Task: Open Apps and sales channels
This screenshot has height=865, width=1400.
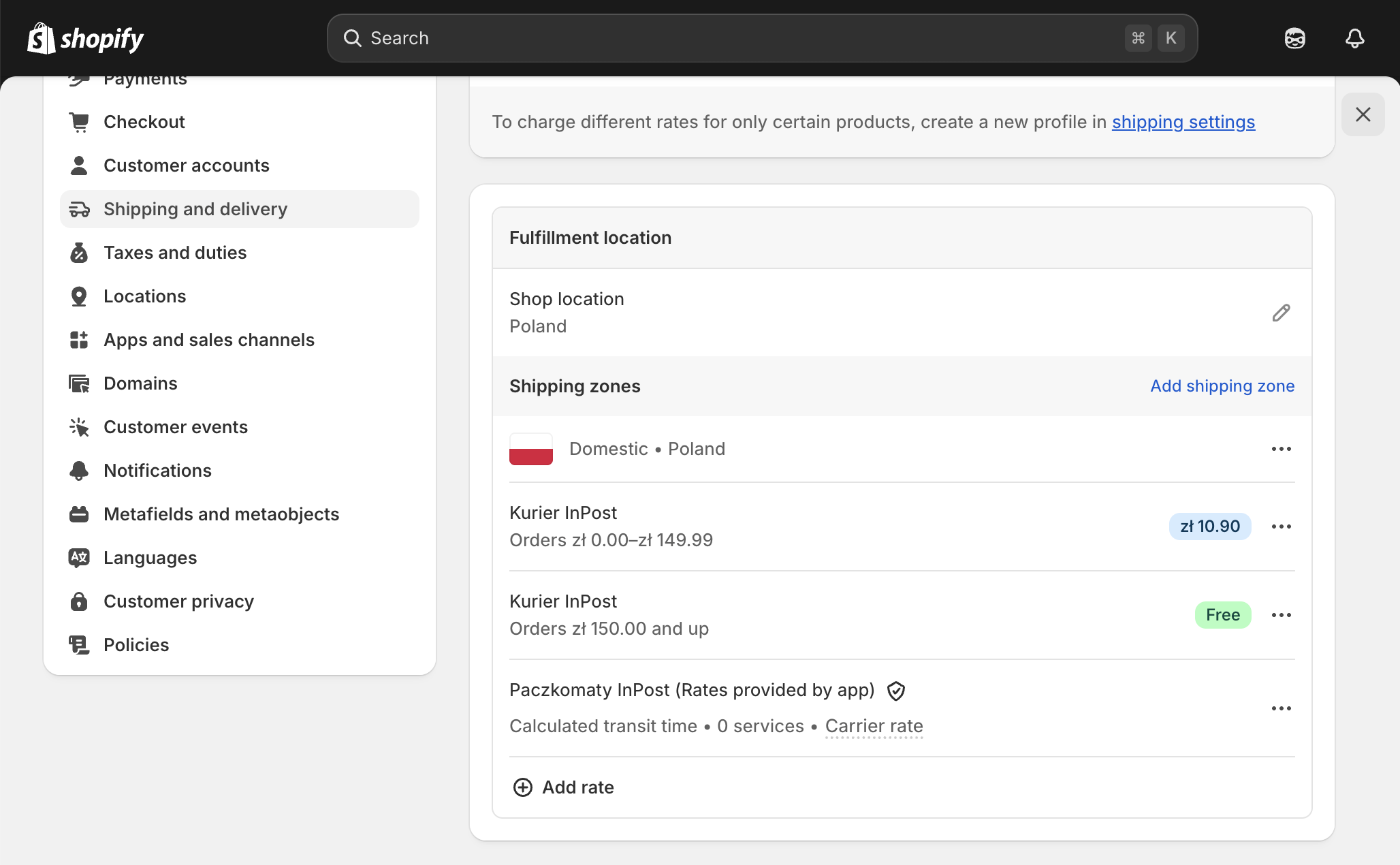Action: tap(240, 340)
